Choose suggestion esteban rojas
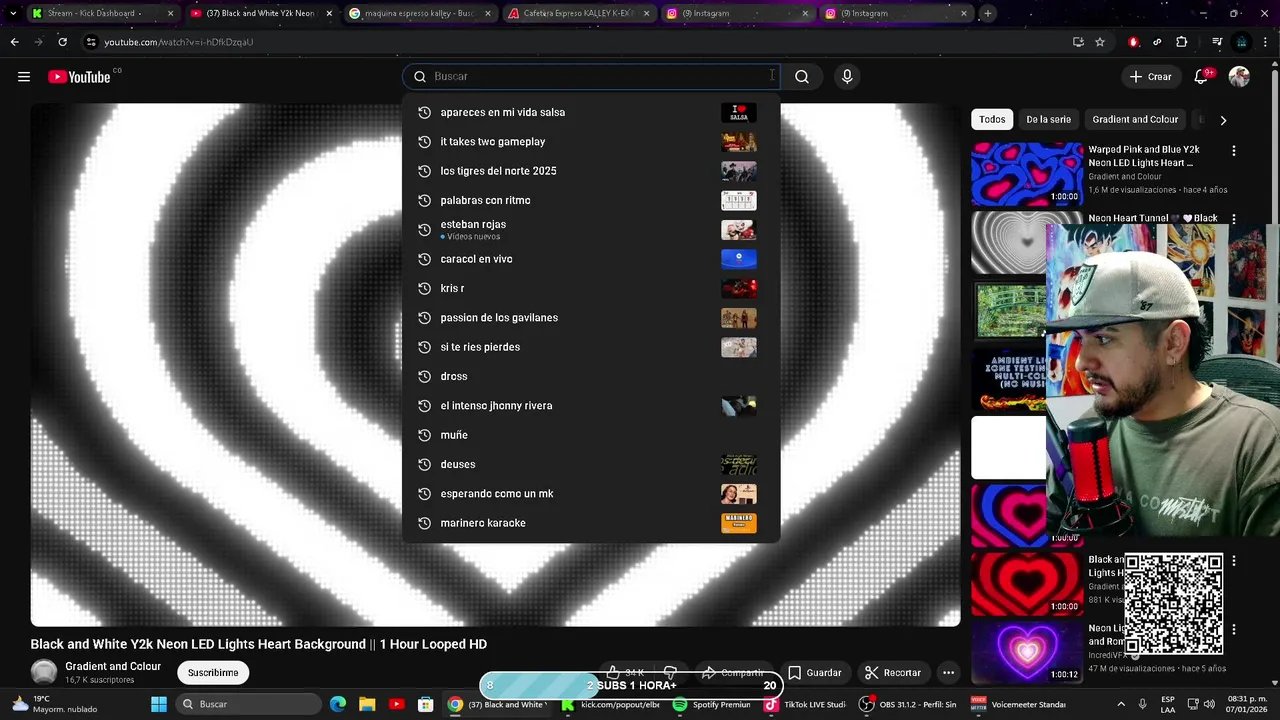The height and width of the screenshot is (720, 1280). (591, 230)
